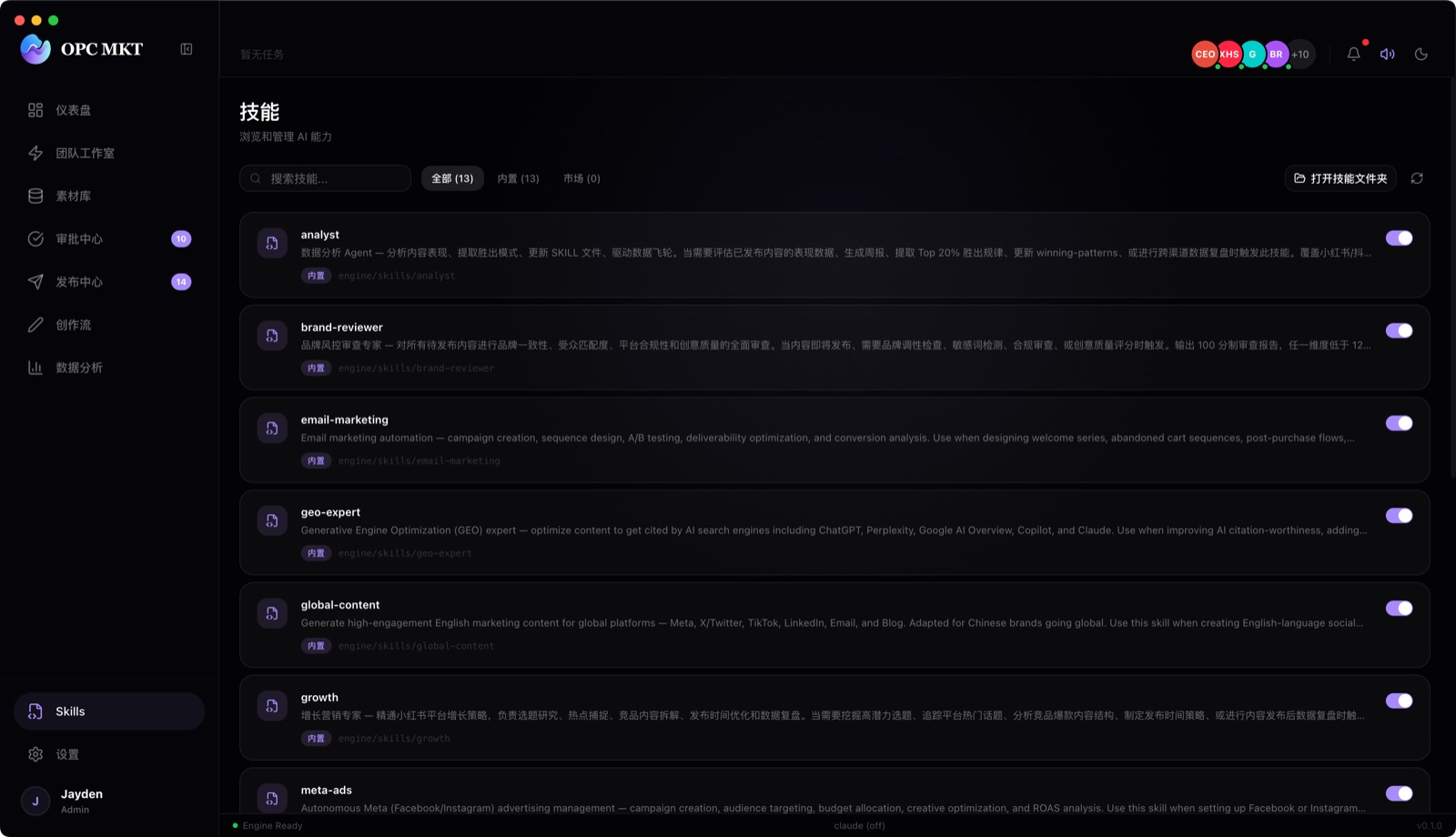This screenshot has width=1456, height=837.
Task: Click the 搜索技能 search field
Action: coord(326,178)
